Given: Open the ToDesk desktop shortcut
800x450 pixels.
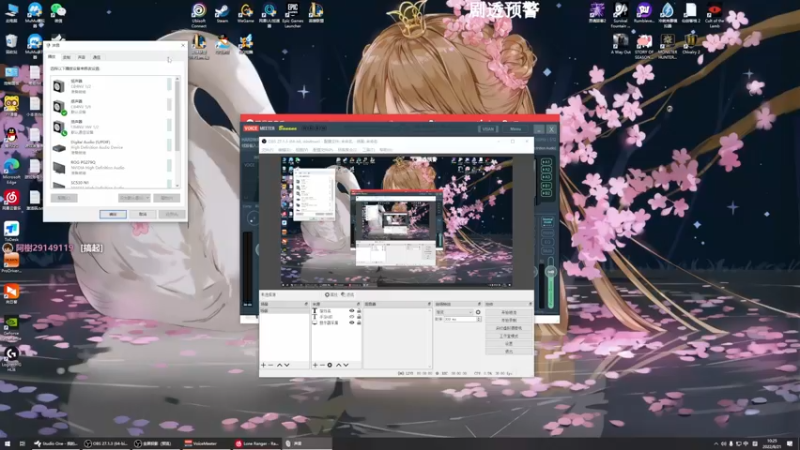Looking at the screenshot, I should pyautogui.click(x=11, y=232).
